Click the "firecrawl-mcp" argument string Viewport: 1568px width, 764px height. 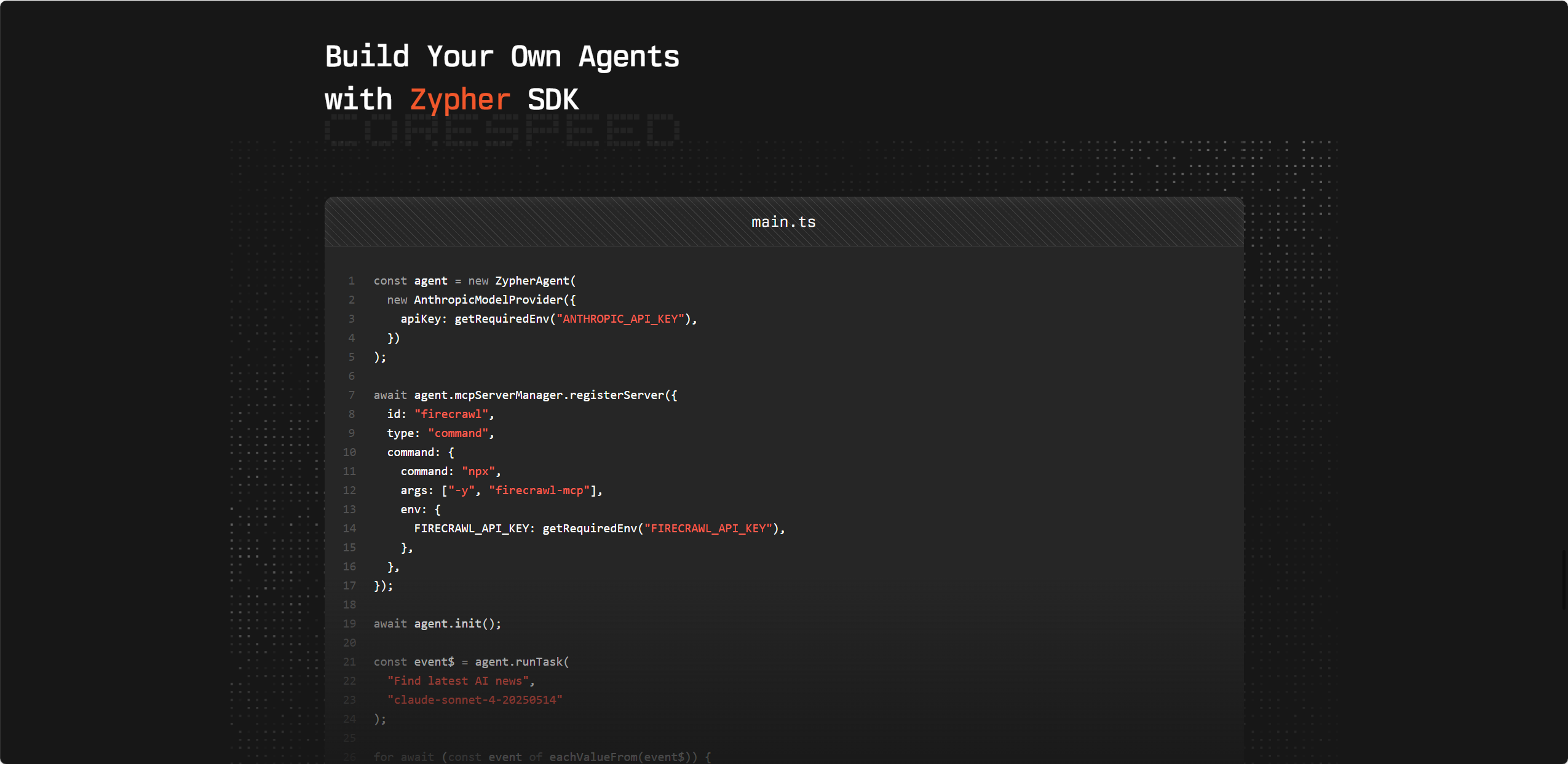(539, 490)
